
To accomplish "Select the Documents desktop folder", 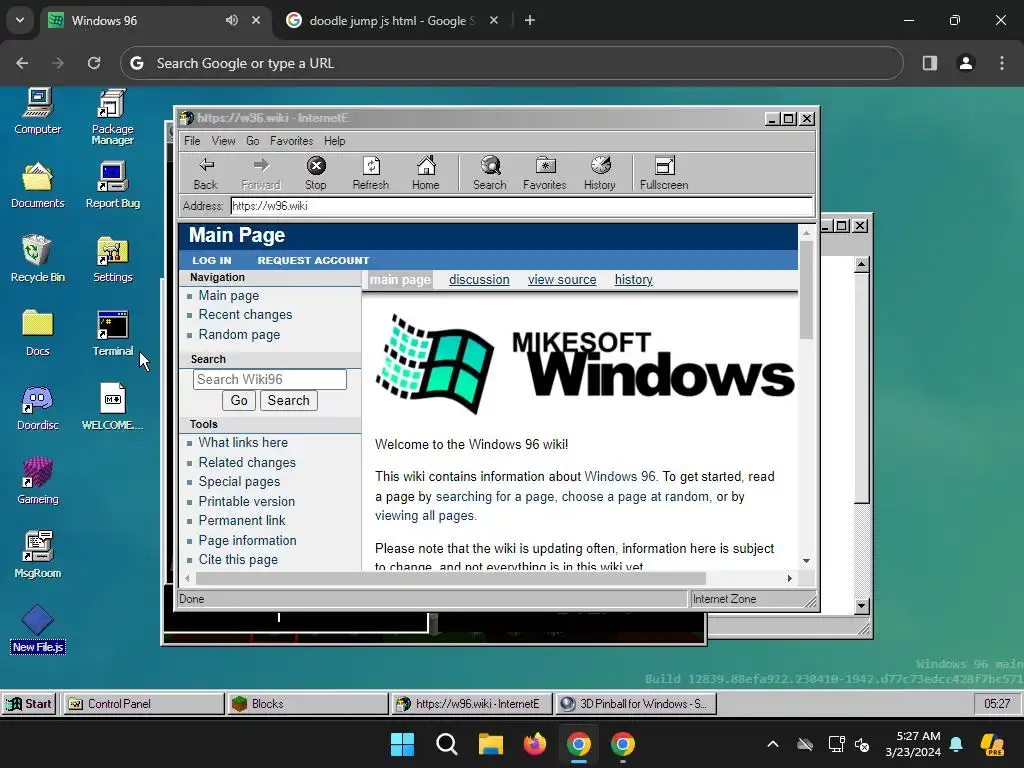I will pos(38,185).
